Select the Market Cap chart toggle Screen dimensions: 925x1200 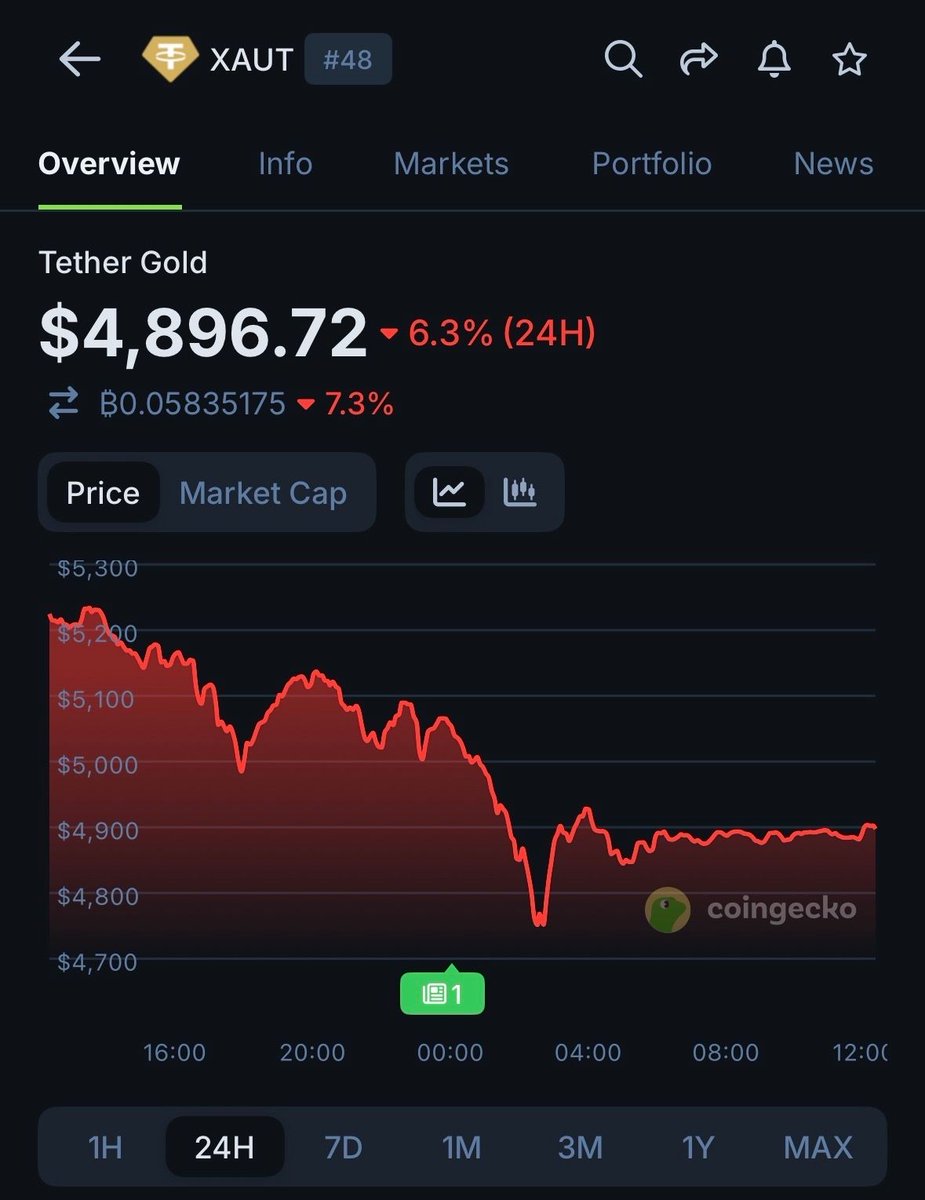click(263, 492)
